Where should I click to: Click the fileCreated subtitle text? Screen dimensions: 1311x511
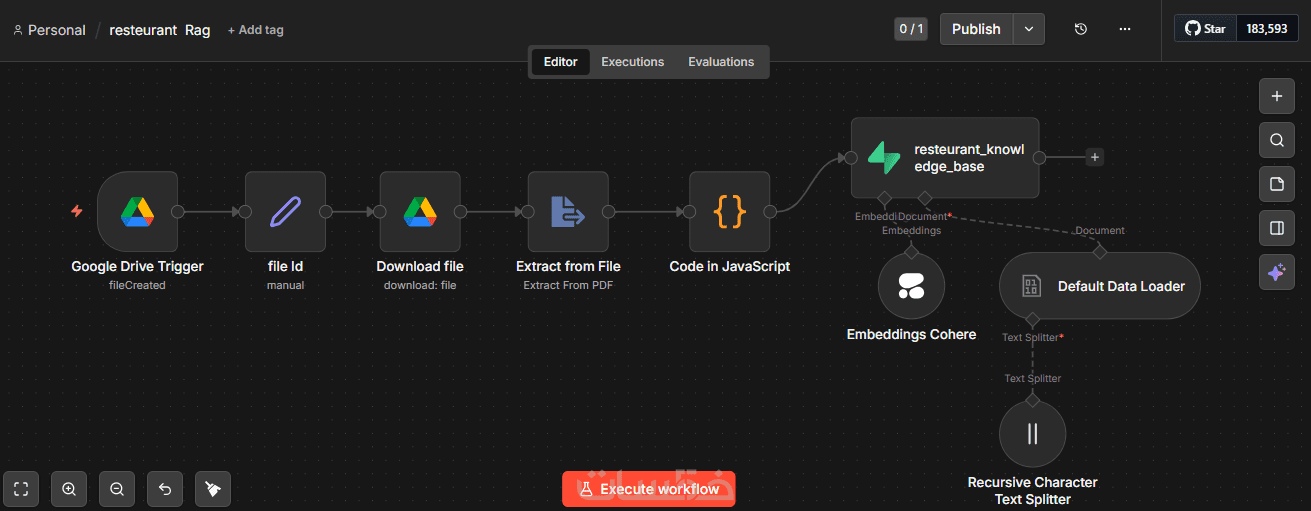click(137, 285)
